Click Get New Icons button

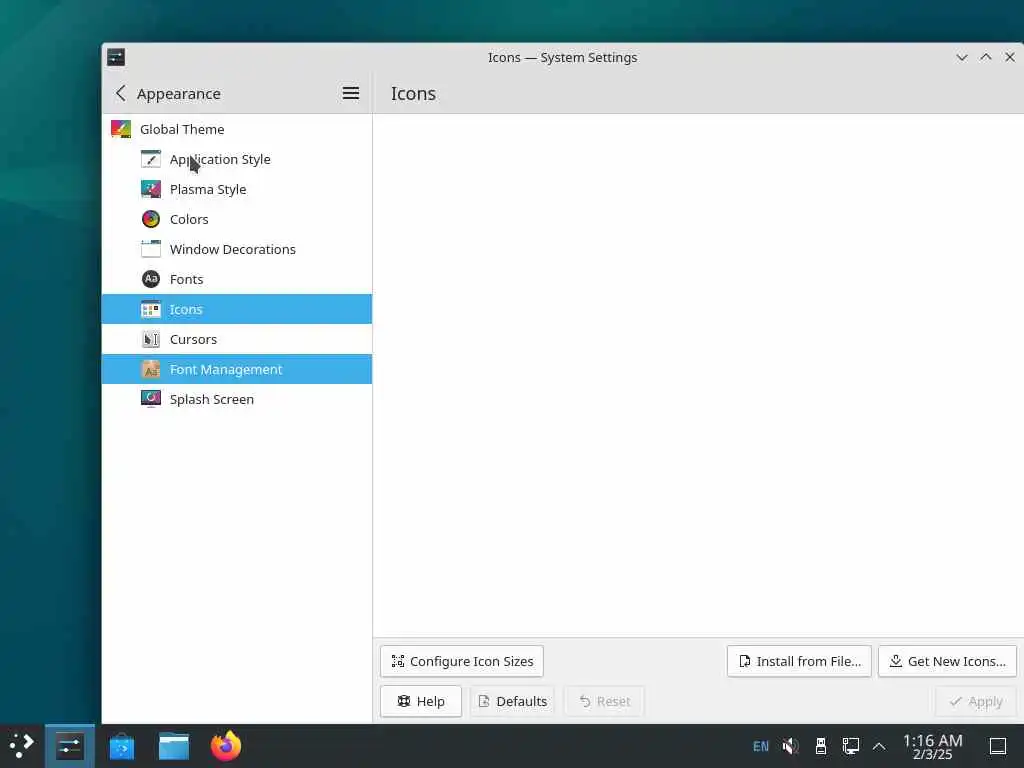(x=948, y=662)
